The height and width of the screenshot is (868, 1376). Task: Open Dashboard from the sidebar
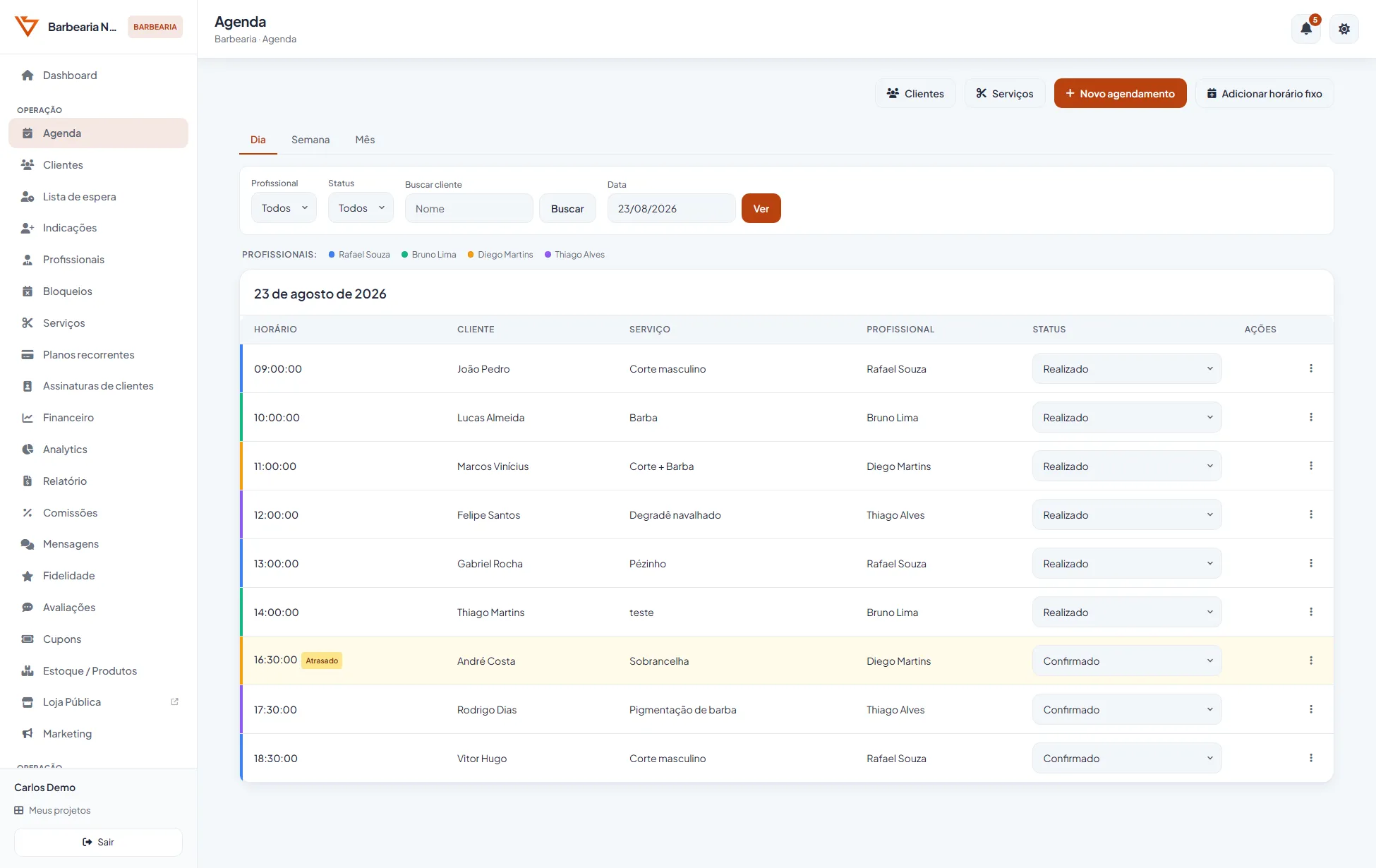(98, 76)
